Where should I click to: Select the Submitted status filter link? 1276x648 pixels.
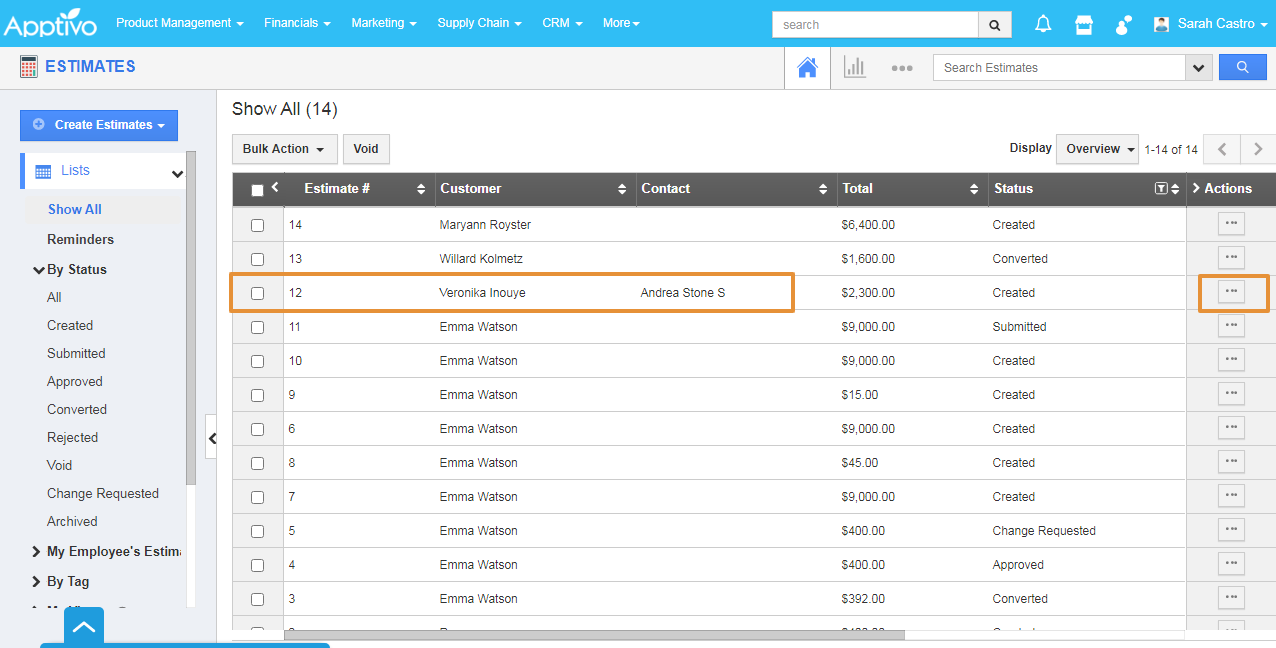coord(76,353)
